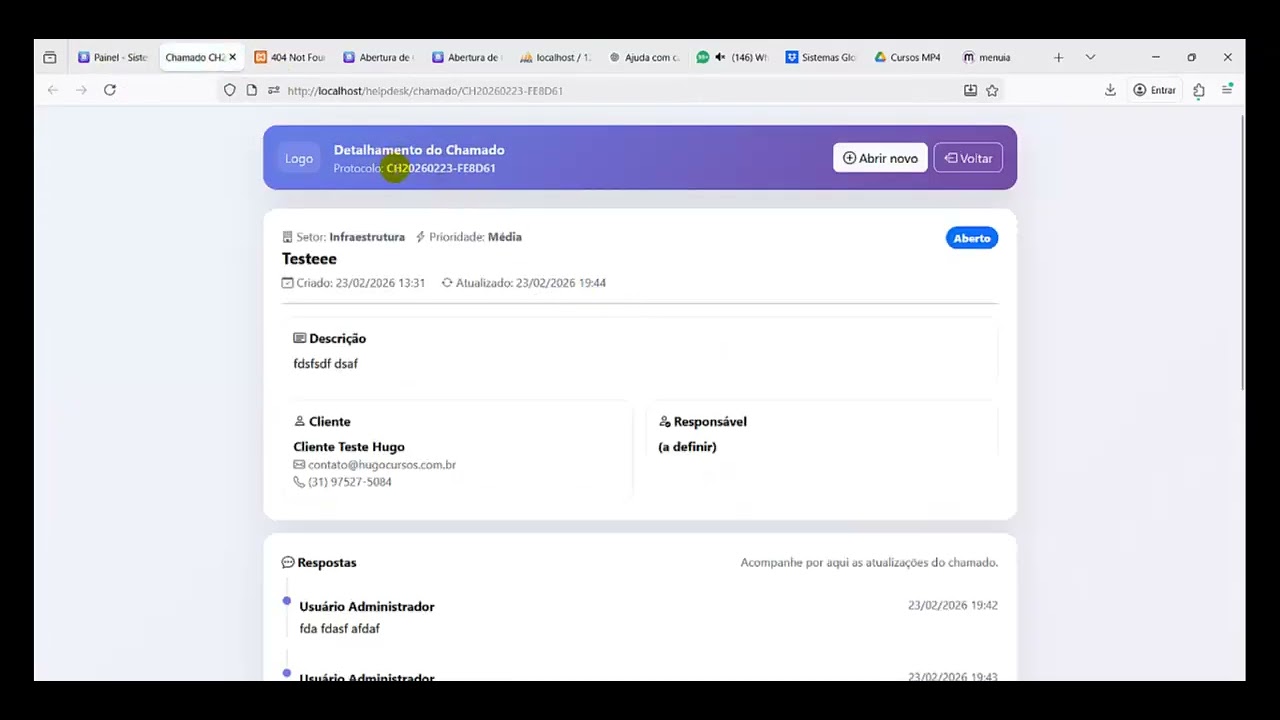This screenshot has width=1280, height=720.
Task: Click protocol number CH20260223-FE8D61
Action: click(441, 168)
